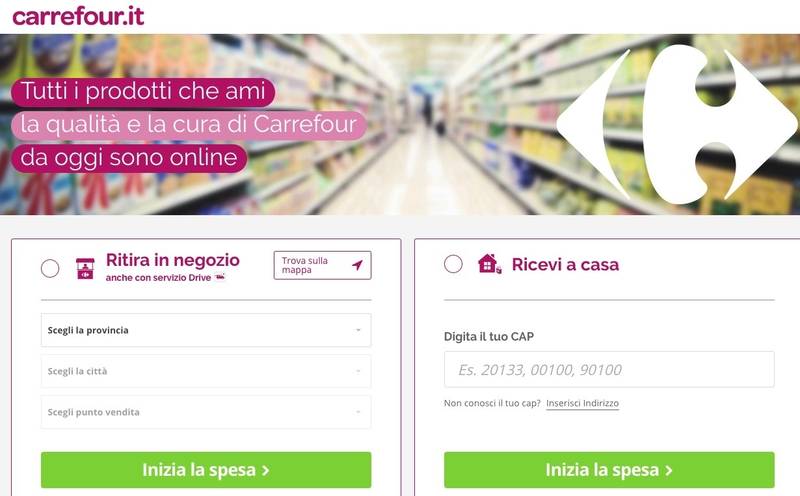Click the location arrow icon on map button
Screen dimensions: 800x496
[358, 265]
